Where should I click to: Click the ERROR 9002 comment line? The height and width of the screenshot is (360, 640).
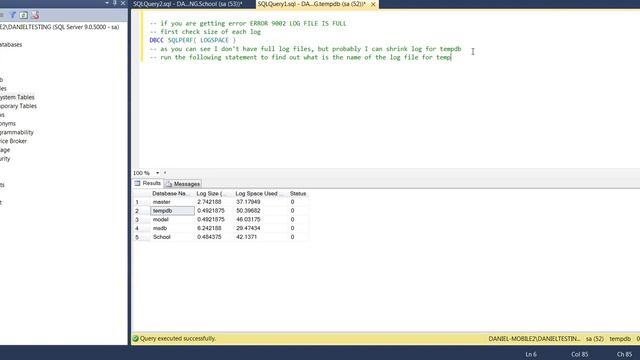[248, 23]
